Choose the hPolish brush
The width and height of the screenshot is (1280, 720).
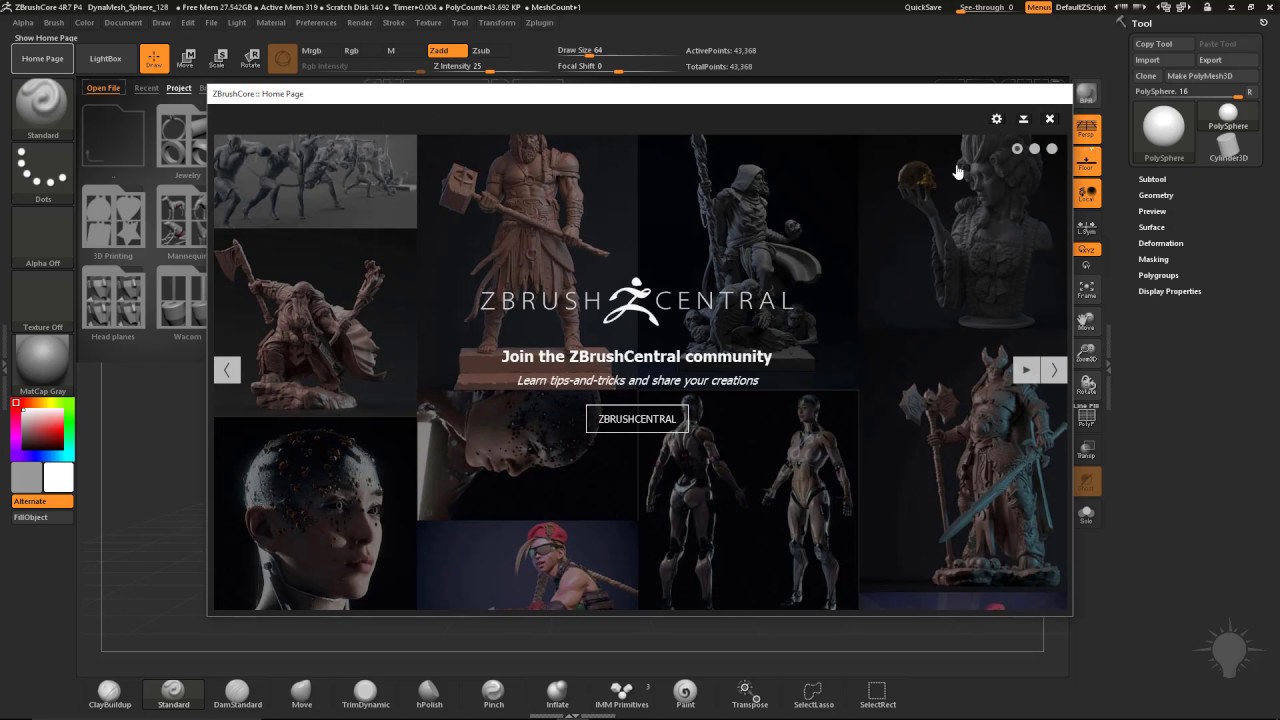point(429,692)
